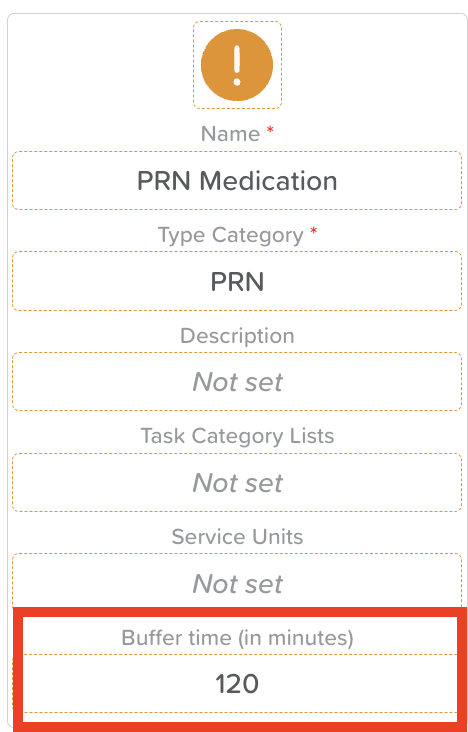Screen dimensions: 468x732
Task: Click the Name label
Action: pyautogui.click(x=230, y=134)
